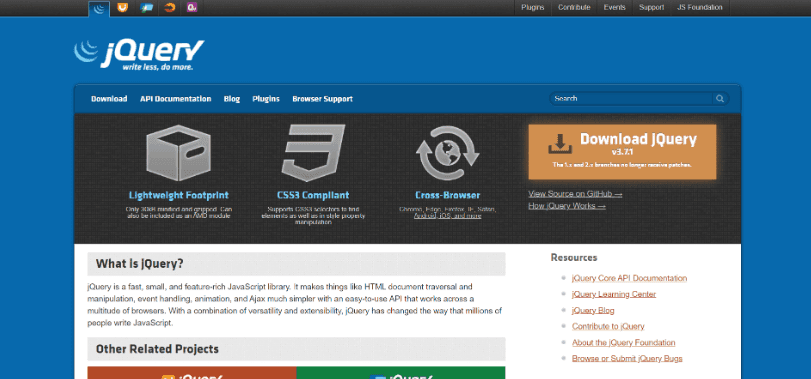This screenshot has width=811, height=379.
Task: Click the download arrow icon
Action: [x=560, y=144]
